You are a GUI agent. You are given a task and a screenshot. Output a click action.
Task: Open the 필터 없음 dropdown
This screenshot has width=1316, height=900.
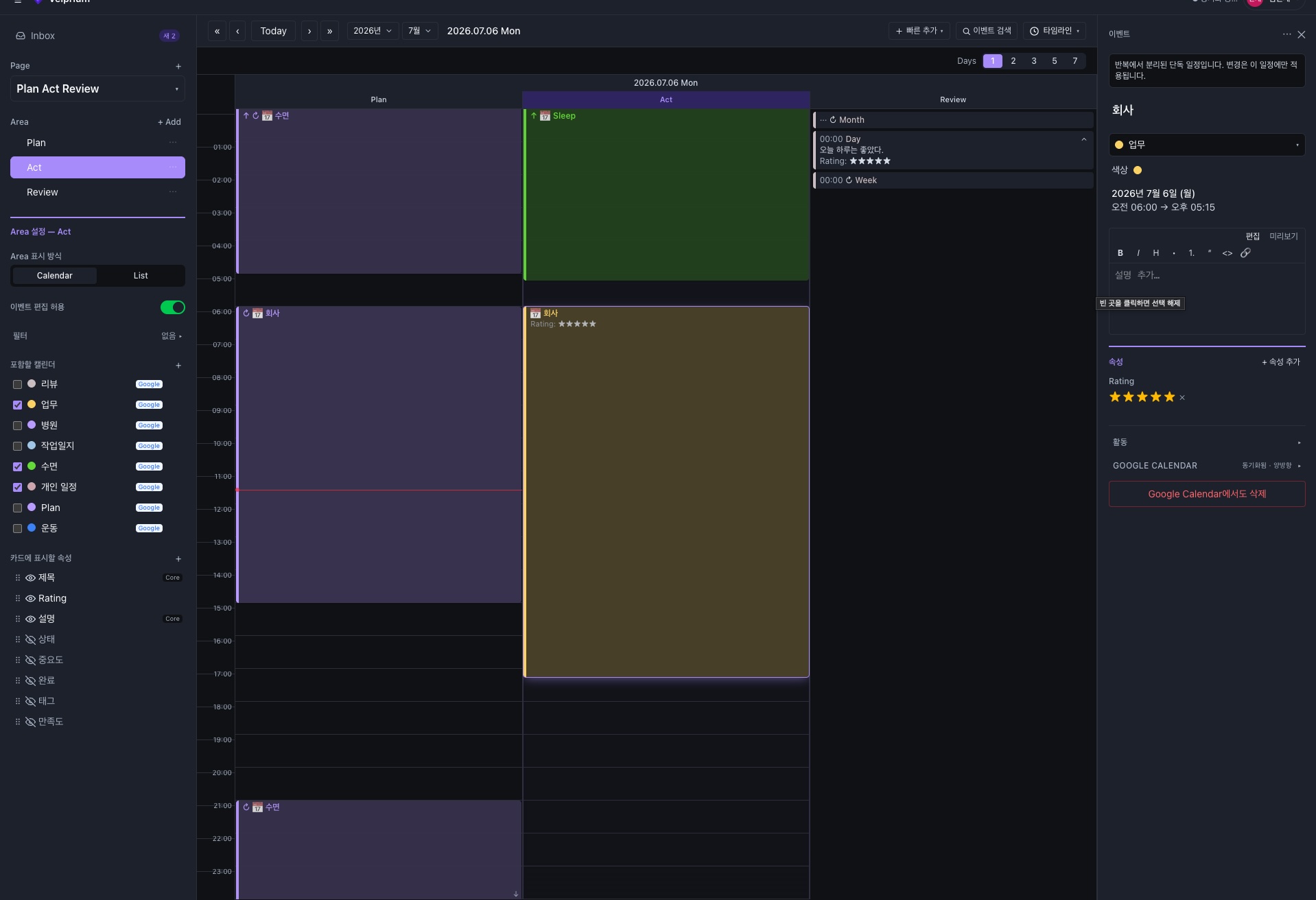[x=172, y=336]
